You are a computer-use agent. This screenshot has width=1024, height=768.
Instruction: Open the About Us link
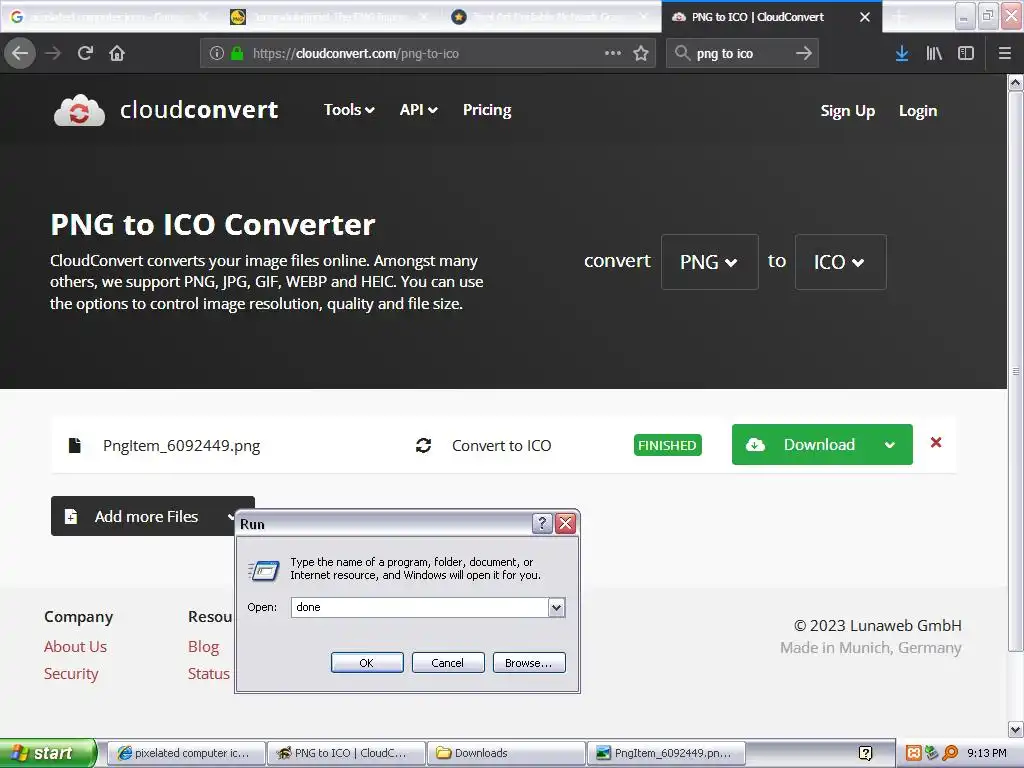(x=75, y=647)
